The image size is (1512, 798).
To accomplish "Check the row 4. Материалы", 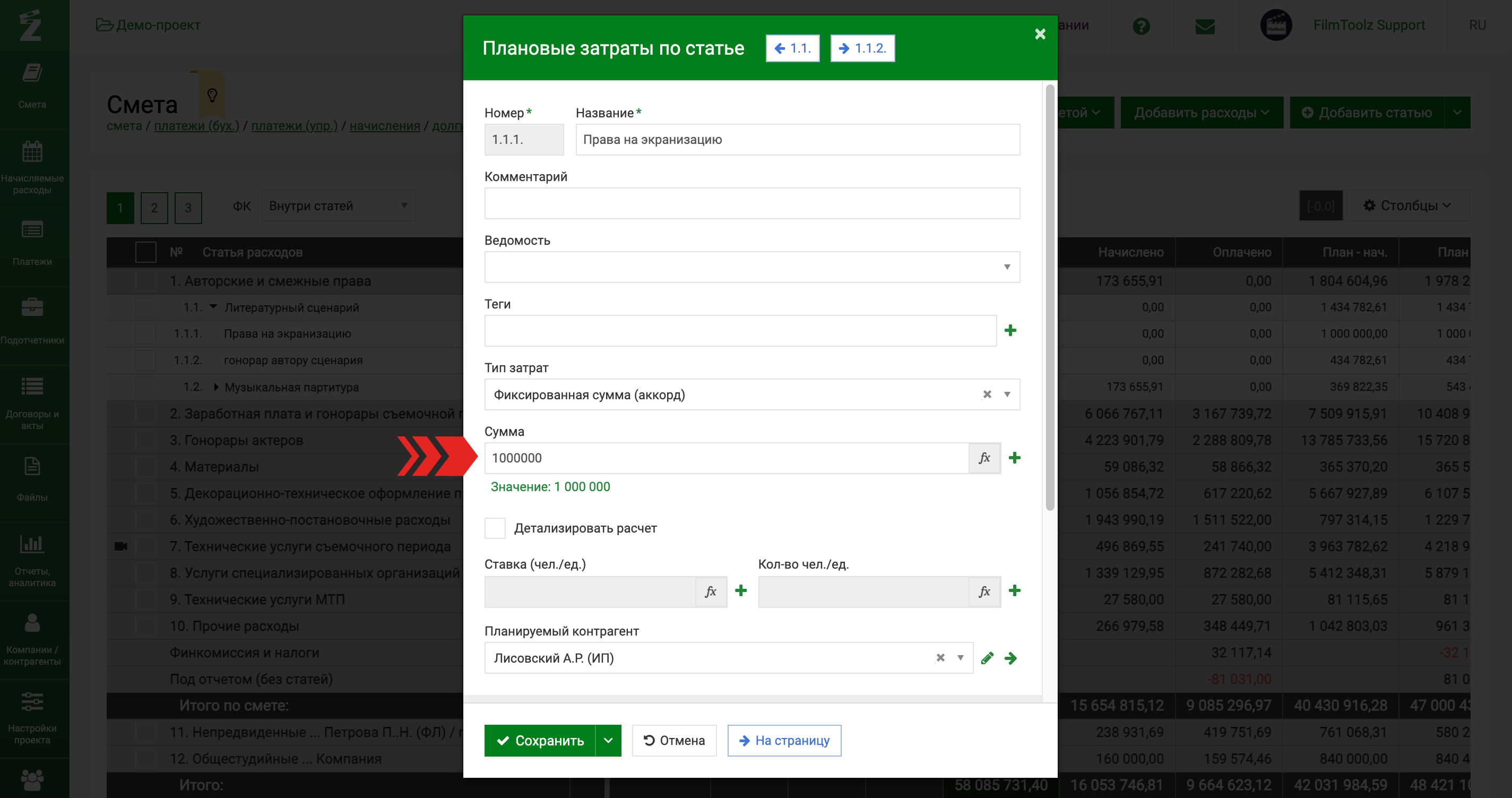I will (145, 467).
